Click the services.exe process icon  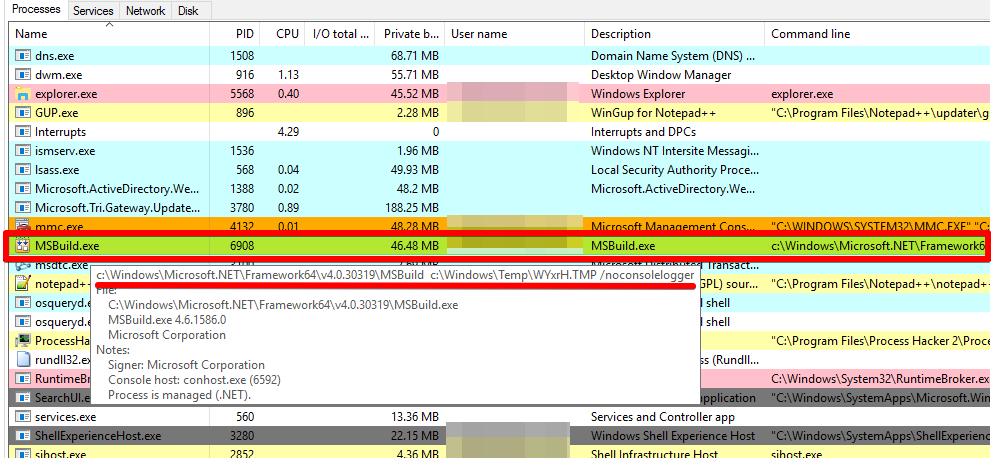pyautogui.click(x=22, y=417)
